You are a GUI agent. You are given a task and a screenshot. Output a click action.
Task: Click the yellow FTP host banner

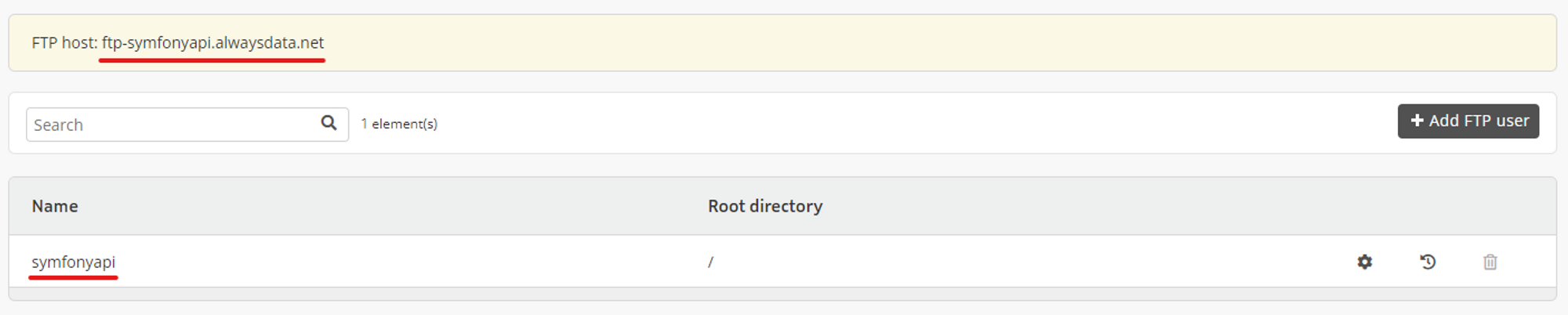click(x=782, y=43)
